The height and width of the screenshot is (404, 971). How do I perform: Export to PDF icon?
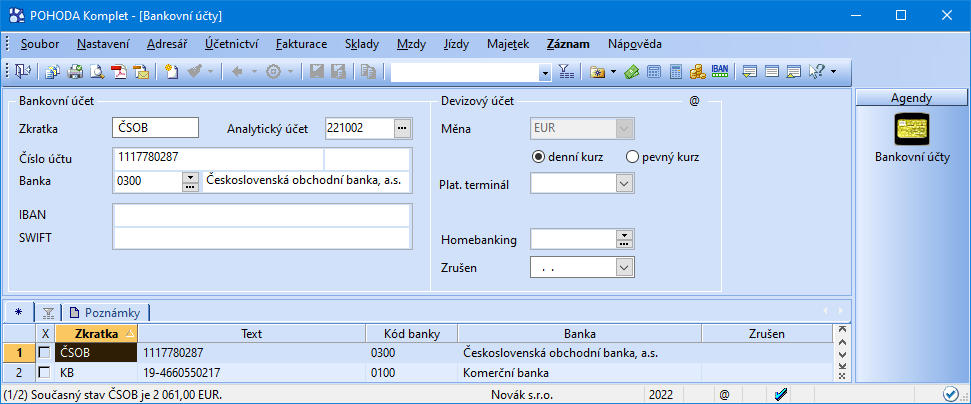point(119,71)
